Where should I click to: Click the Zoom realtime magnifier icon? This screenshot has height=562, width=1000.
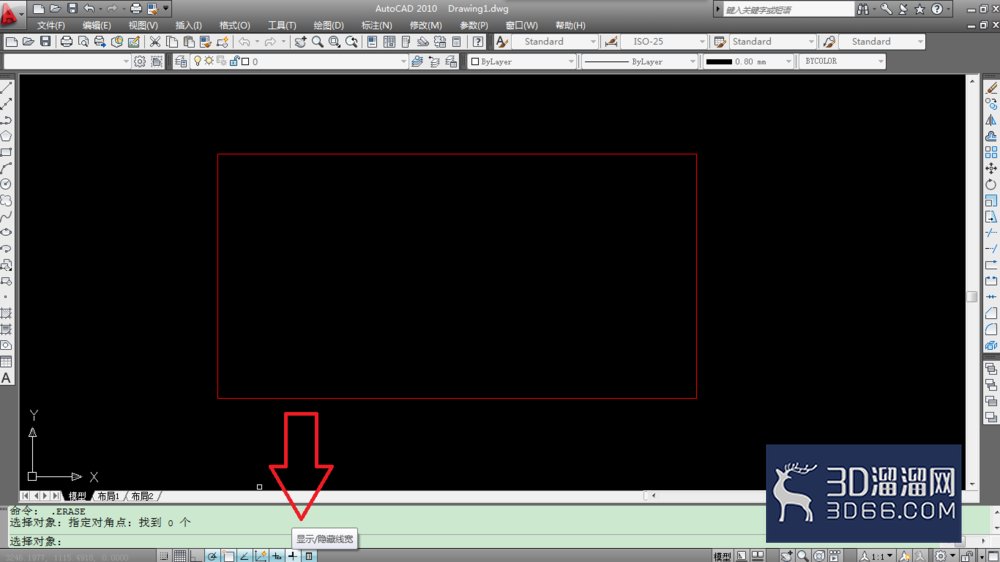point(317,41)
